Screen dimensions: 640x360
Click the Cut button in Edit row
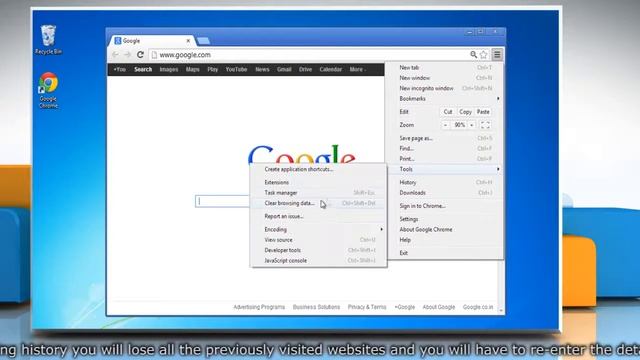pos(448,112)
